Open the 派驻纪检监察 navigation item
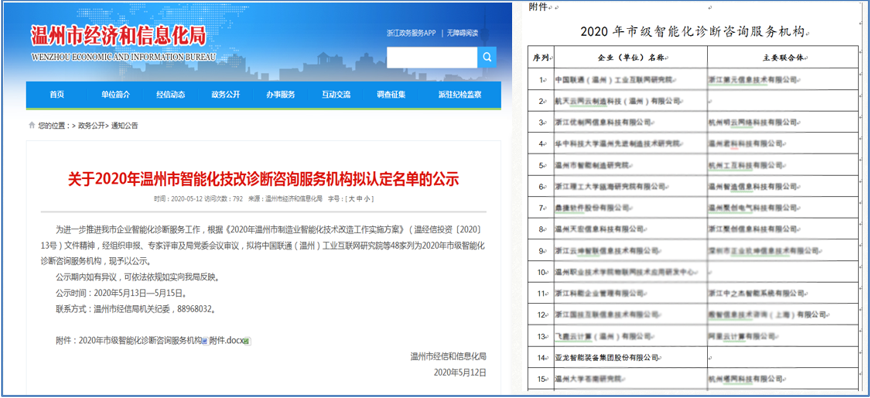This screenshot has width=870, height=398. tap(460, 95)
